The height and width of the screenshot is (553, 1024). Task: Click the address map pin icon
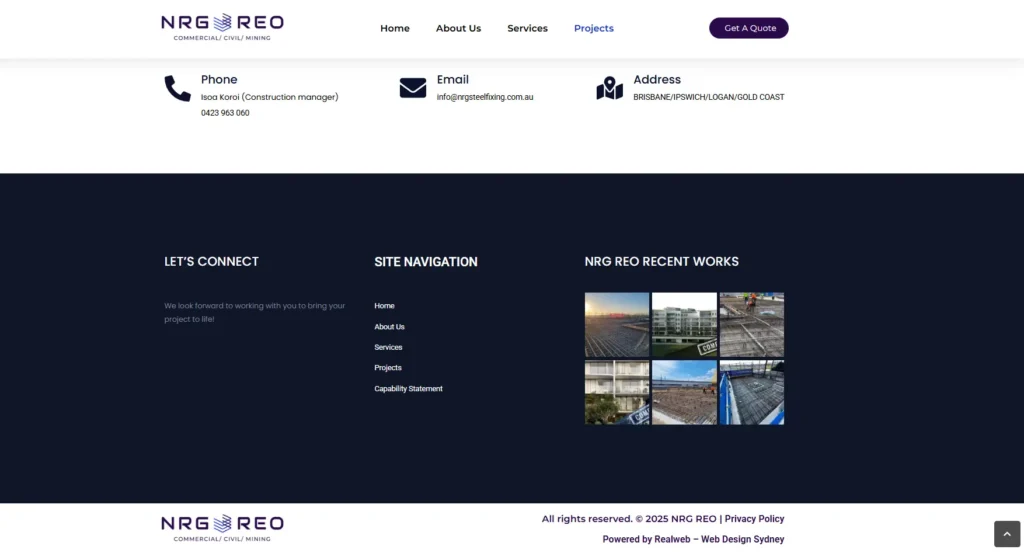click(609, 88)
